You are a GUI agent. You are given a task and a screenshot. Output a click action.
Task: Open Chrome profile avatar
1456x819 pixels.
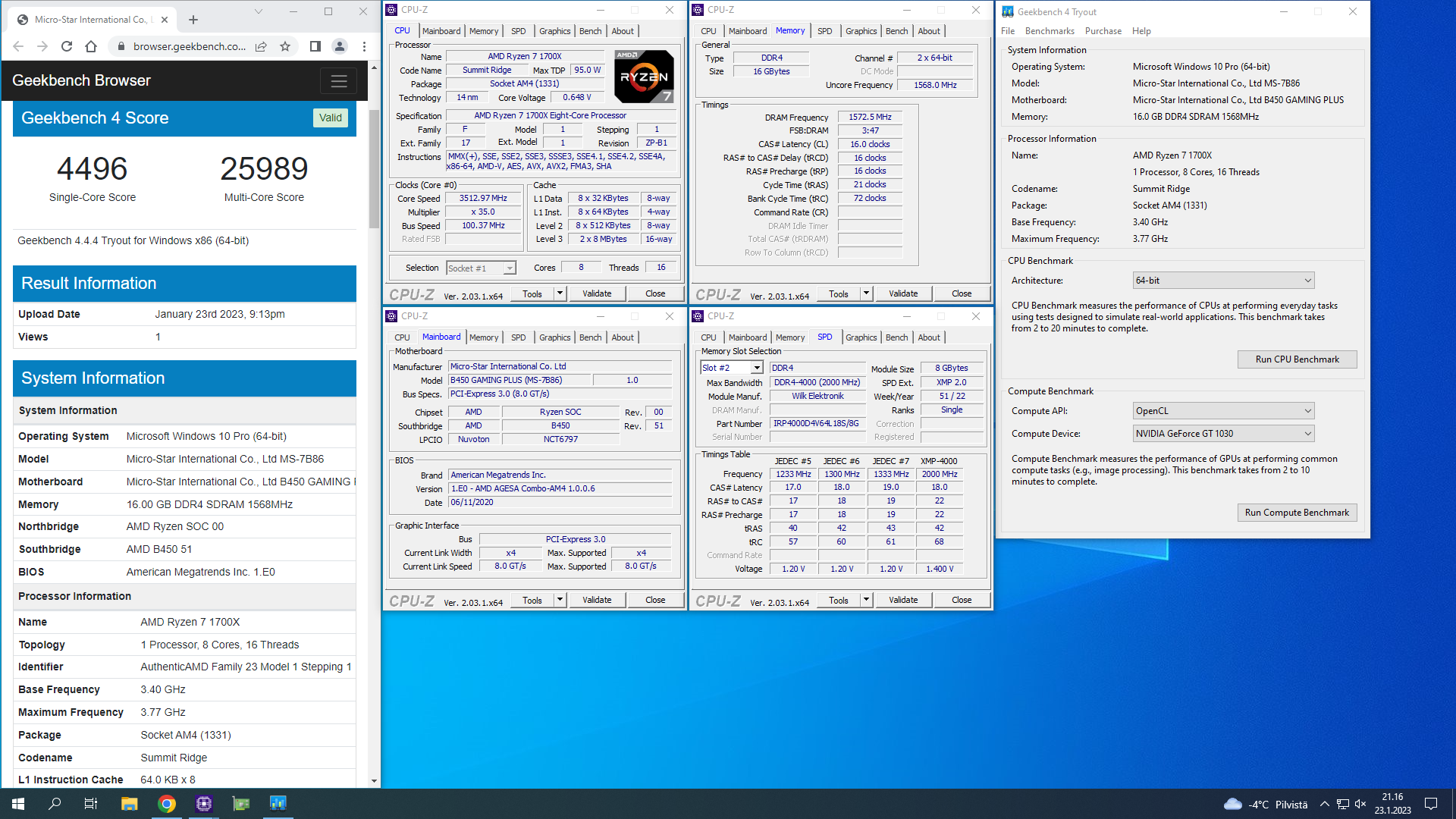340,46
